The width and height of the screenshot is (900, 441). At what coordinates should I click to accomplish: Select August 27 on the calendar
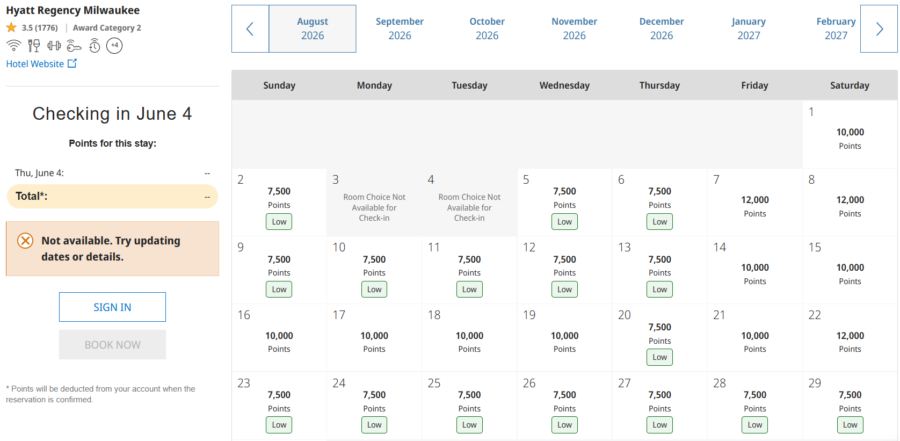click(660, 405)
